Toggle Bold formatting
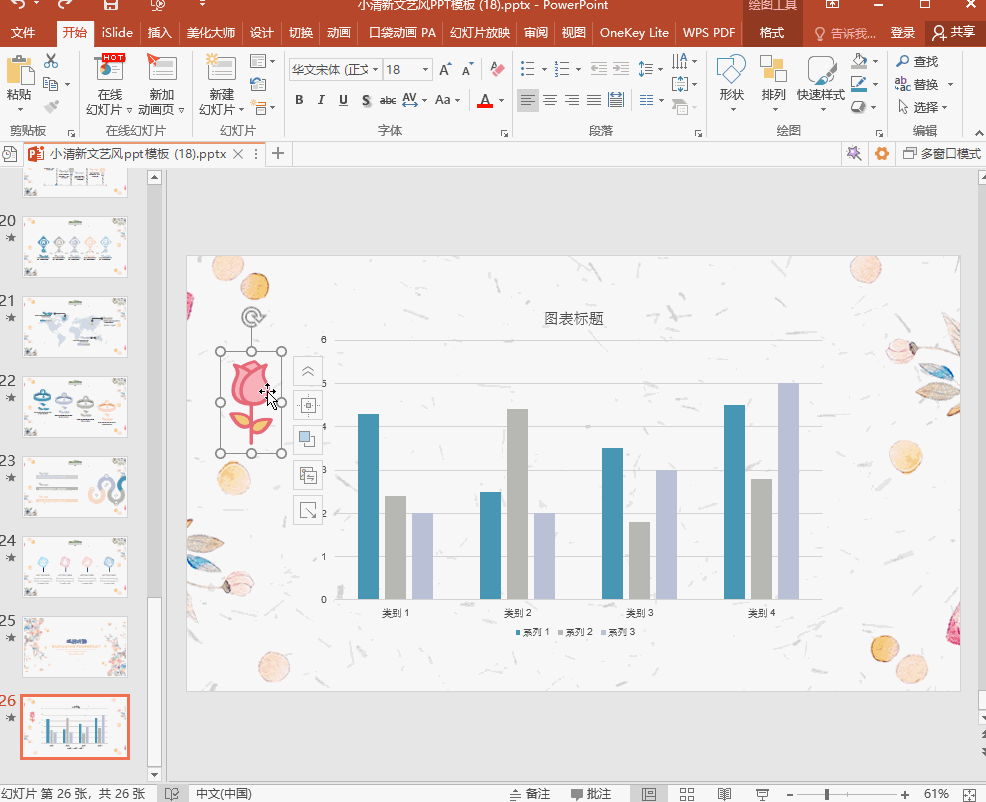 299,99
